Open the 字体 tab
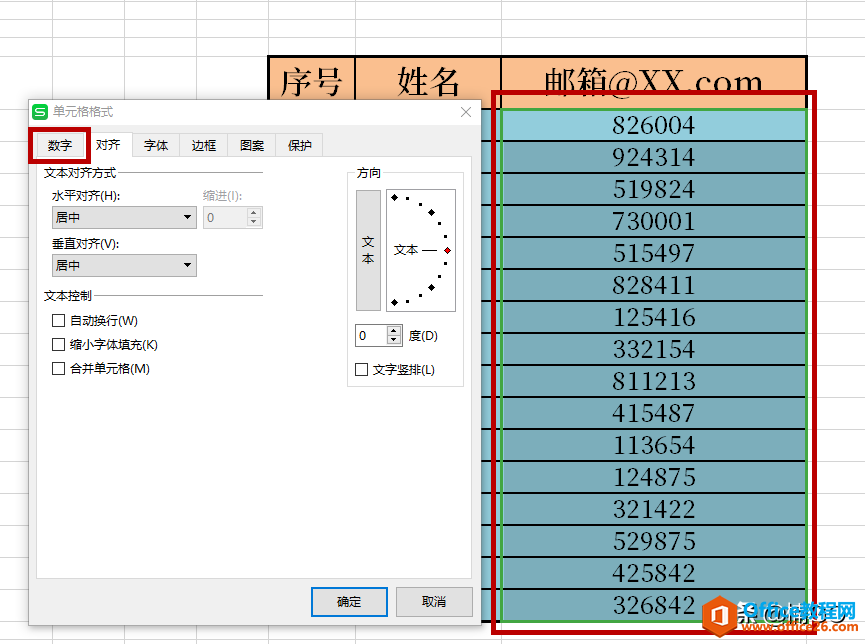 156,145
